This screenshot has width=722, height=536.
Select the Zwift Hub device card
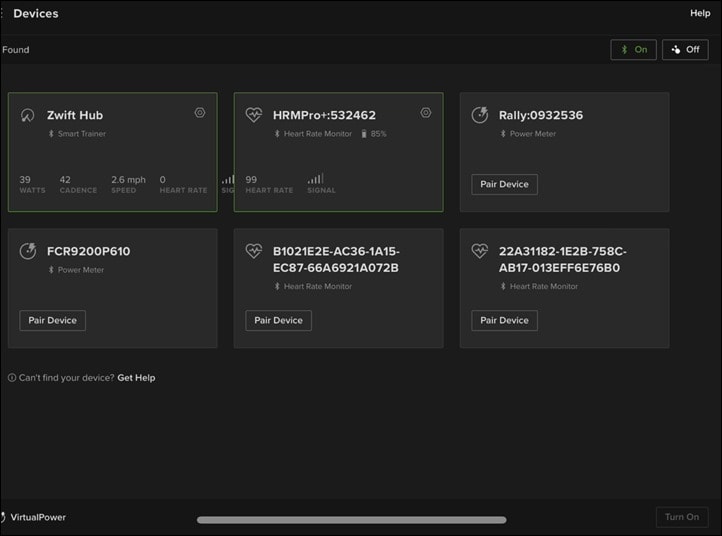pyautogui.click(x=112, y=152)
